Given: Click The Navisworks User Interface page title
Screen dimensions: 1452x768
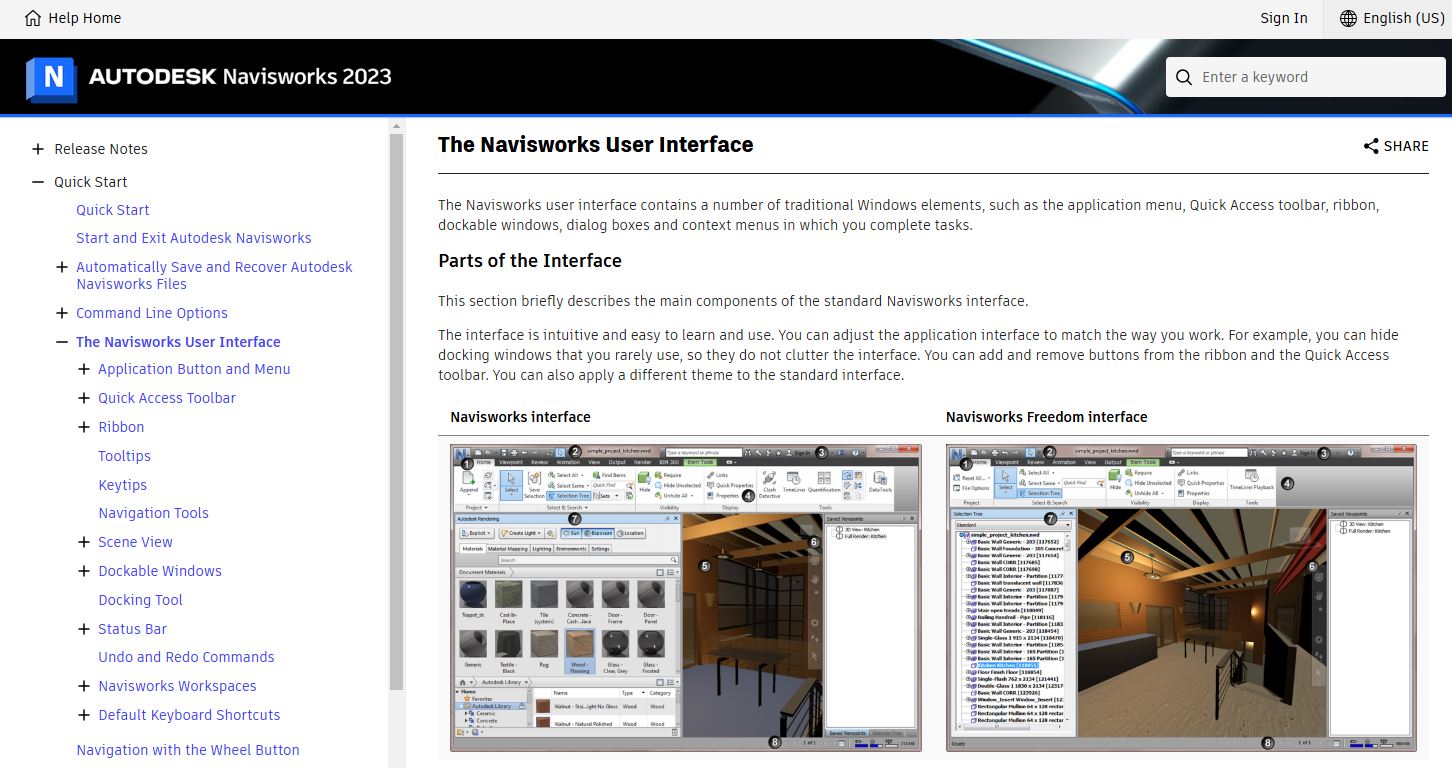Looking at the screenshot, I should tap(596, 145).
